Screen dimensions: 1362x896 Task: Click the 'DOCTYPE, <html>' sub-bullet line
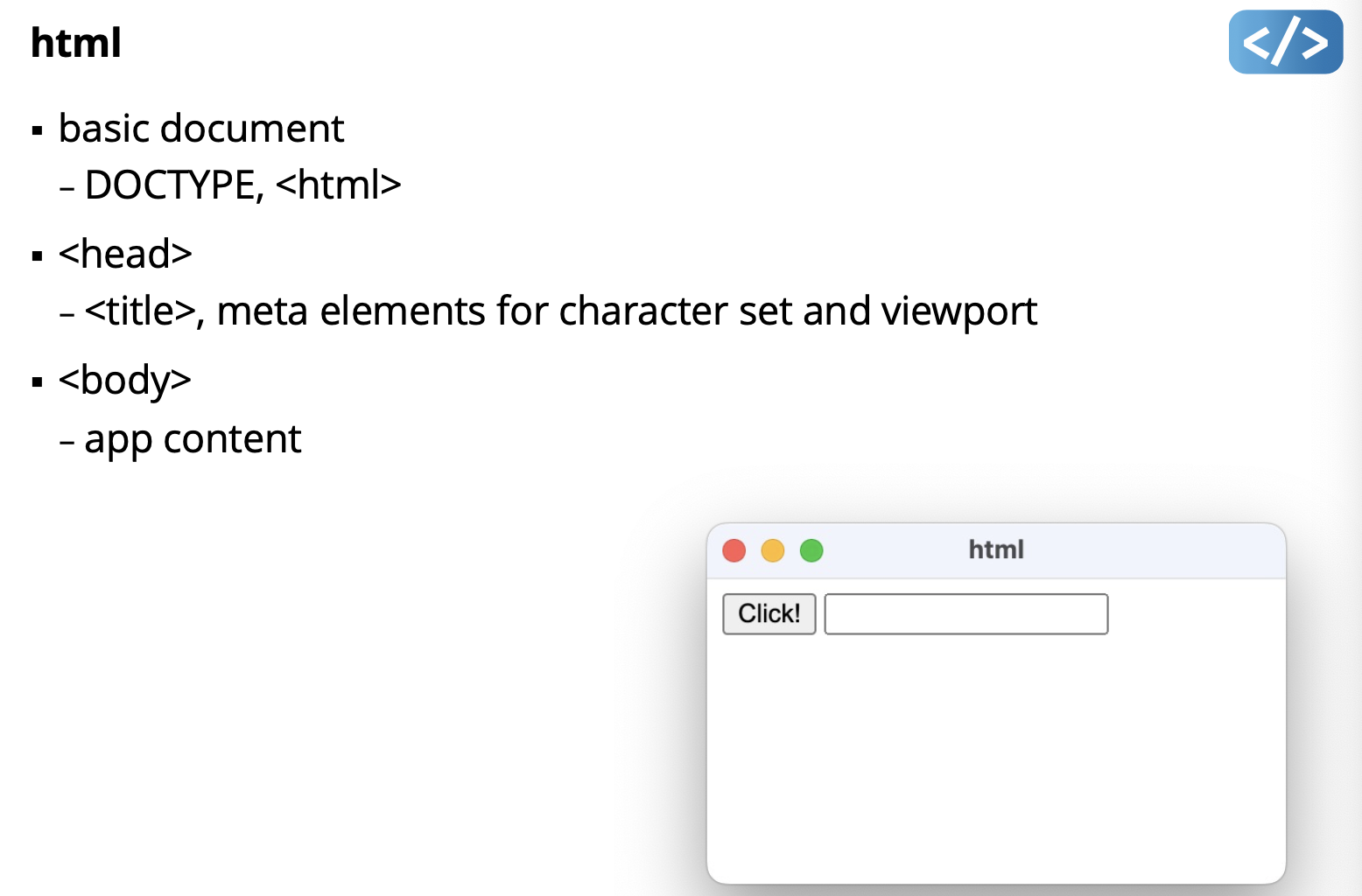click(x=242, y=185)
